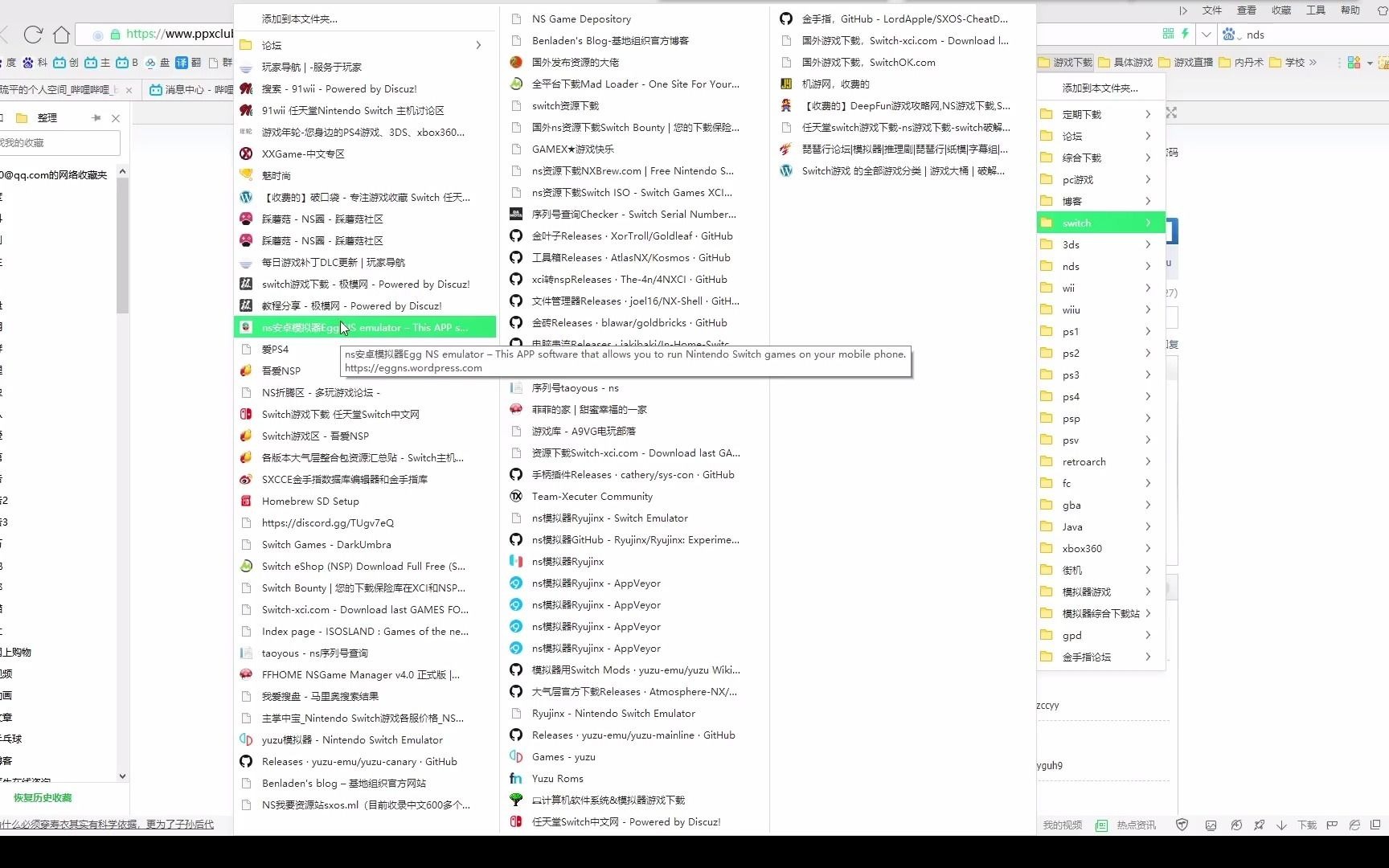
Task: Expand the 综合下载 folder arrow
Action: pyautogui.click(x=1148, y=158)
